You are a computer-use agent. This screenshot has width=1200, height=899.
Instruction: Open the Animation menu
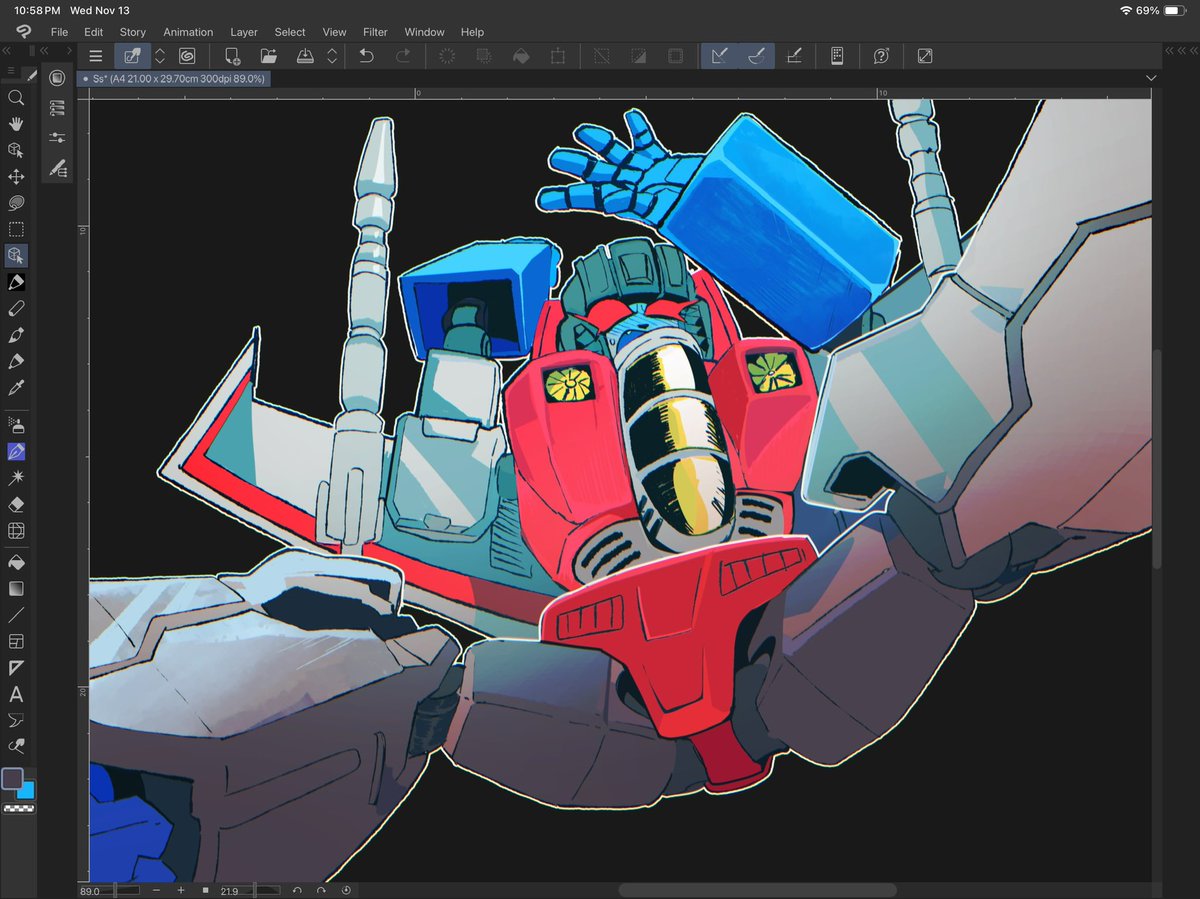pos(188,32)
